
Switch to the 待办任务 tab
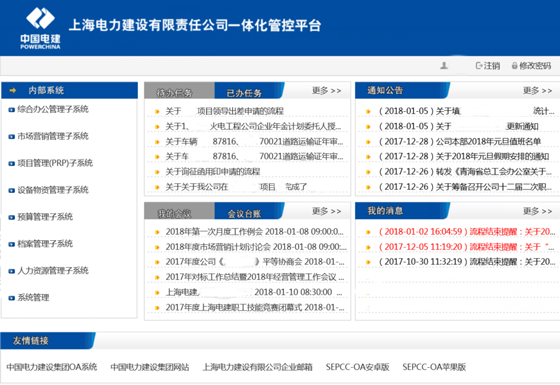(179, 91)
